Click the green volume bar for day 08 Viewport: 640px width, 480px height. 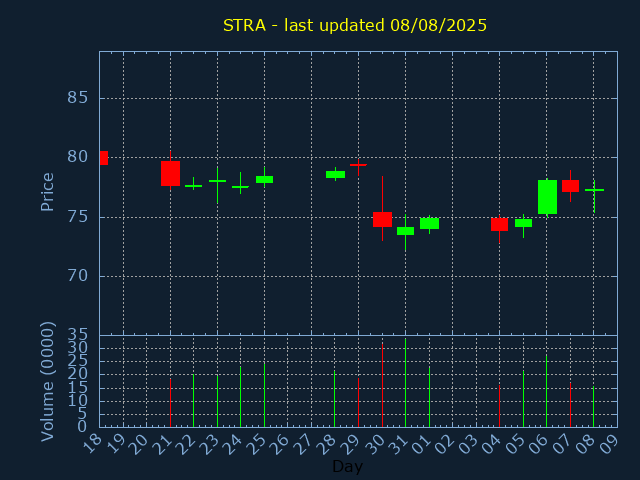(593, 407)
